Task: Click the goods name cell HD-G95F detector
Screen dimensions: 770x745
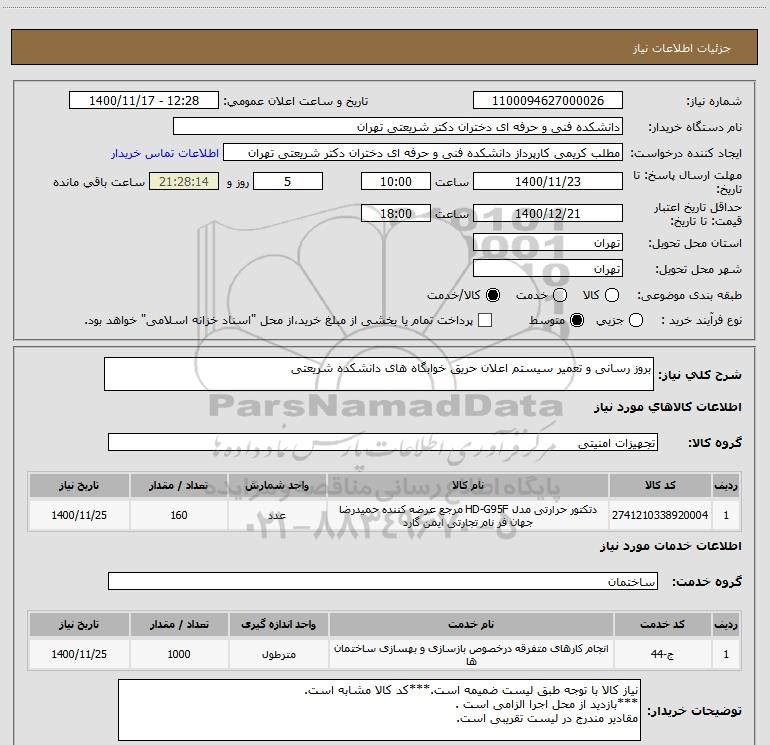Action: (x=468, y=515)
